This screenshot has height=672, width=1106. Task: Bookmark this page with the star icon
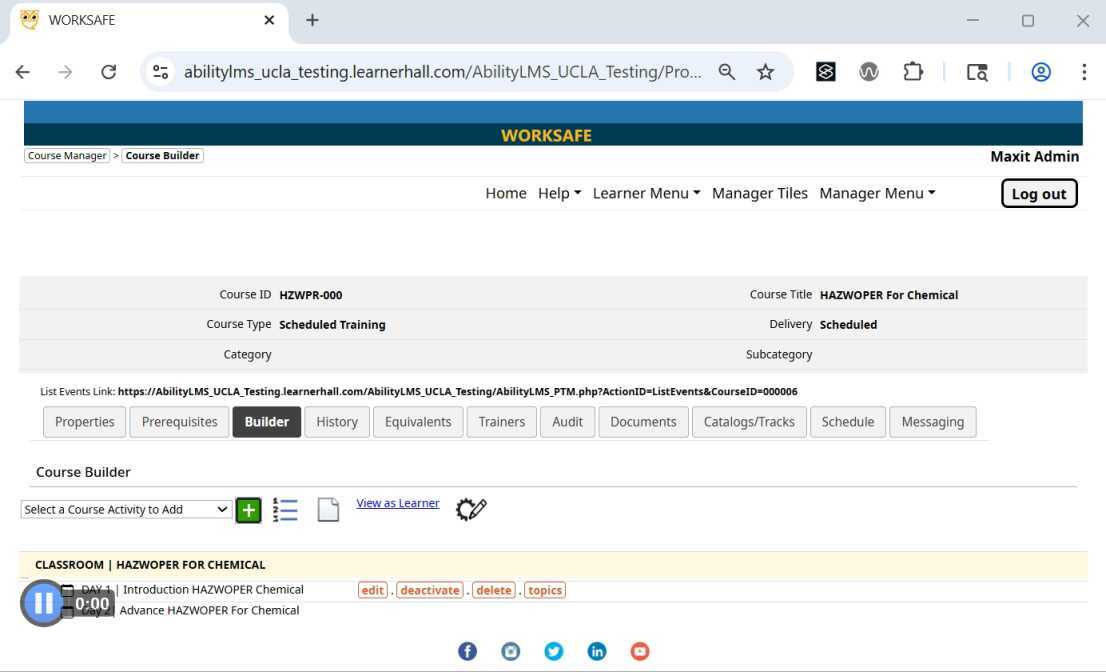point(765,72)
